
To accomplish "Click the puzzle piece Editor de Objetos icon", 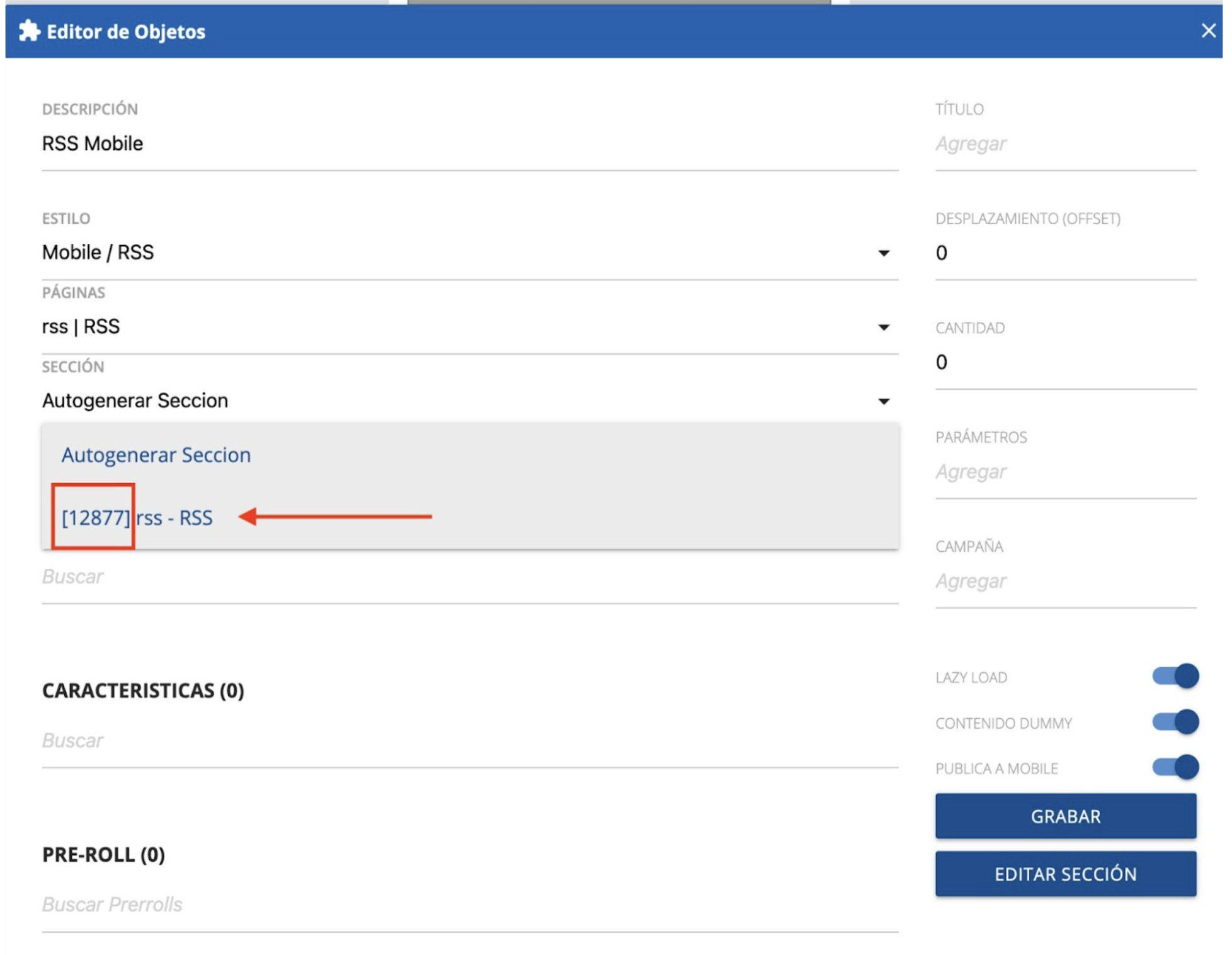I will (x=29, y=31).
